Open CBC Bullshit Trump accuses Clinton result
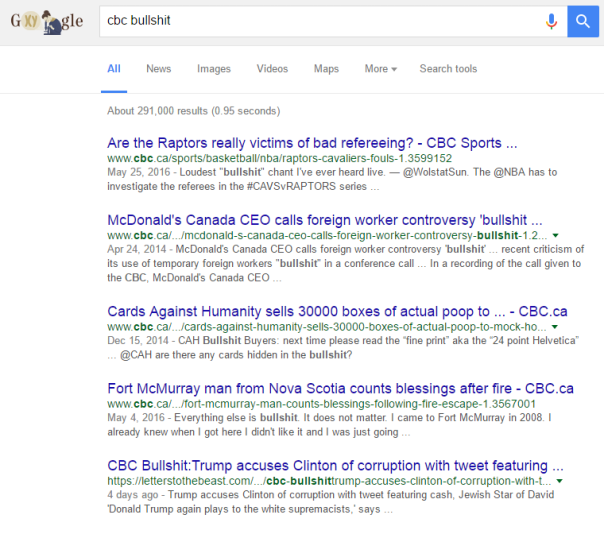Viewport: 604px width, 534px height. [335, 465]
